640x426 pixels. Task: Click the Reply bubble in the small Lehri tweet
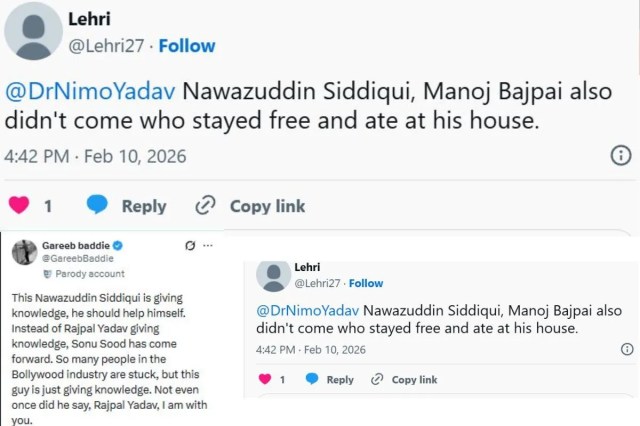[x=312, y=379]
